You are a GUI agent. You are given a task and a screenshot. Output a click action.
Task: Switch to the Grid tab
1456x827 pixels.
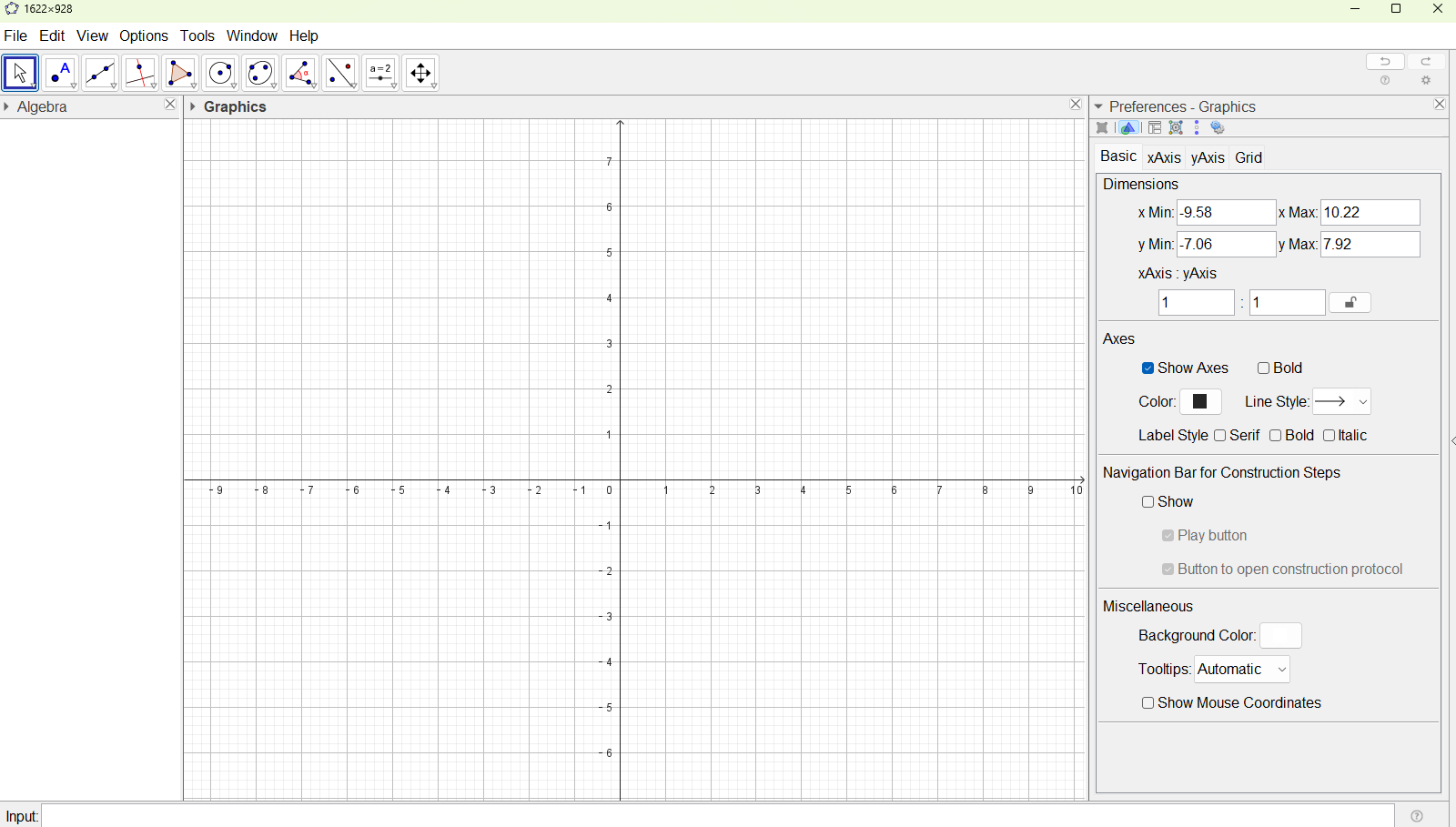[x=1249, y=157]
